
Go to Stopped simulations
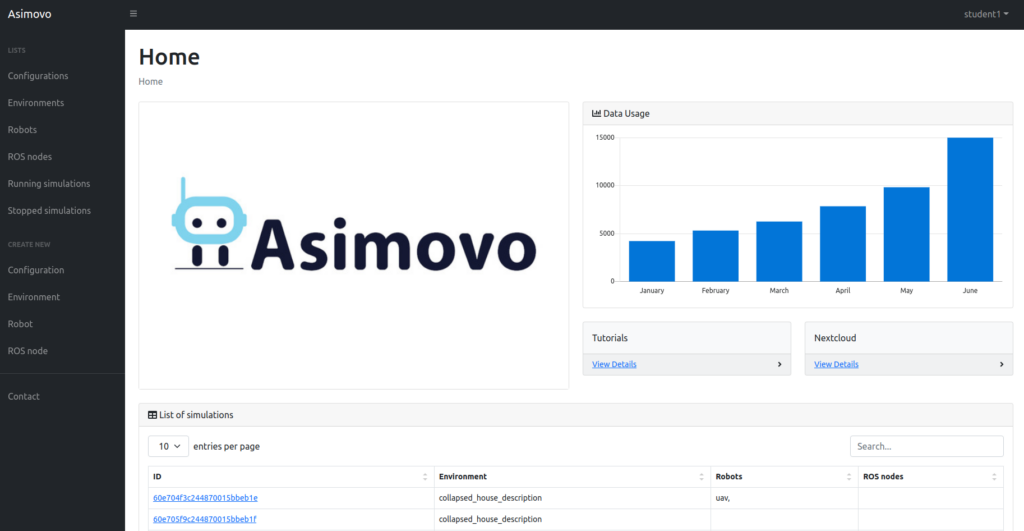[x=49, y=210]
